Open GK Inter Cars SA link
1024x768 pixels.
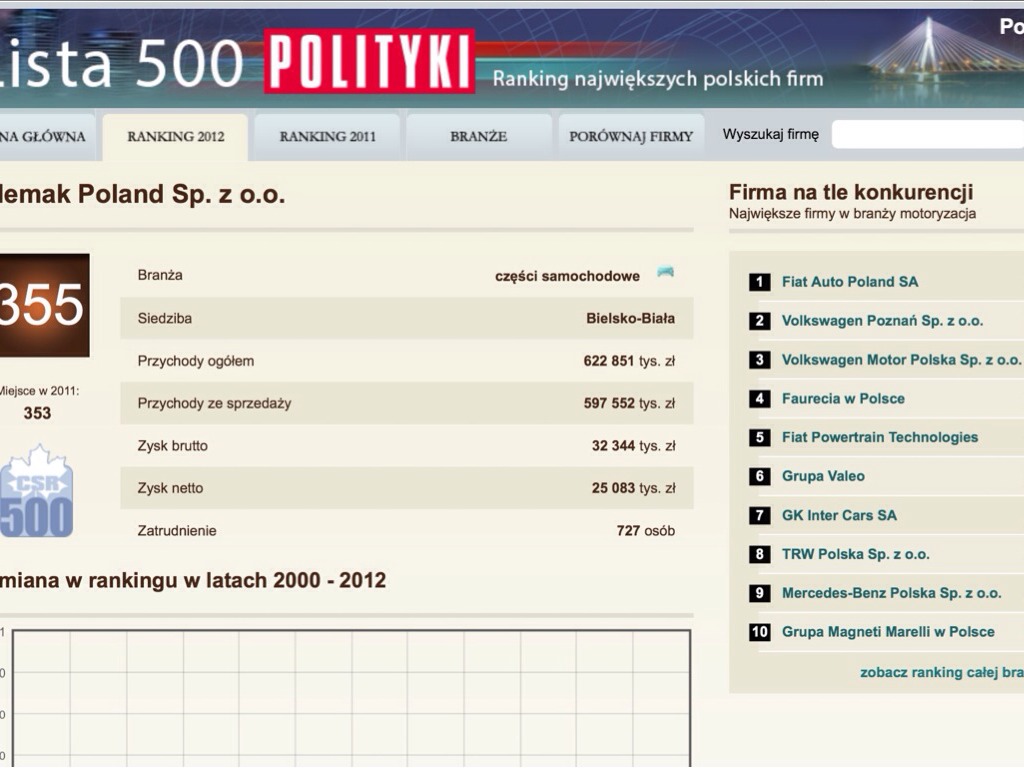pos(839,516)
